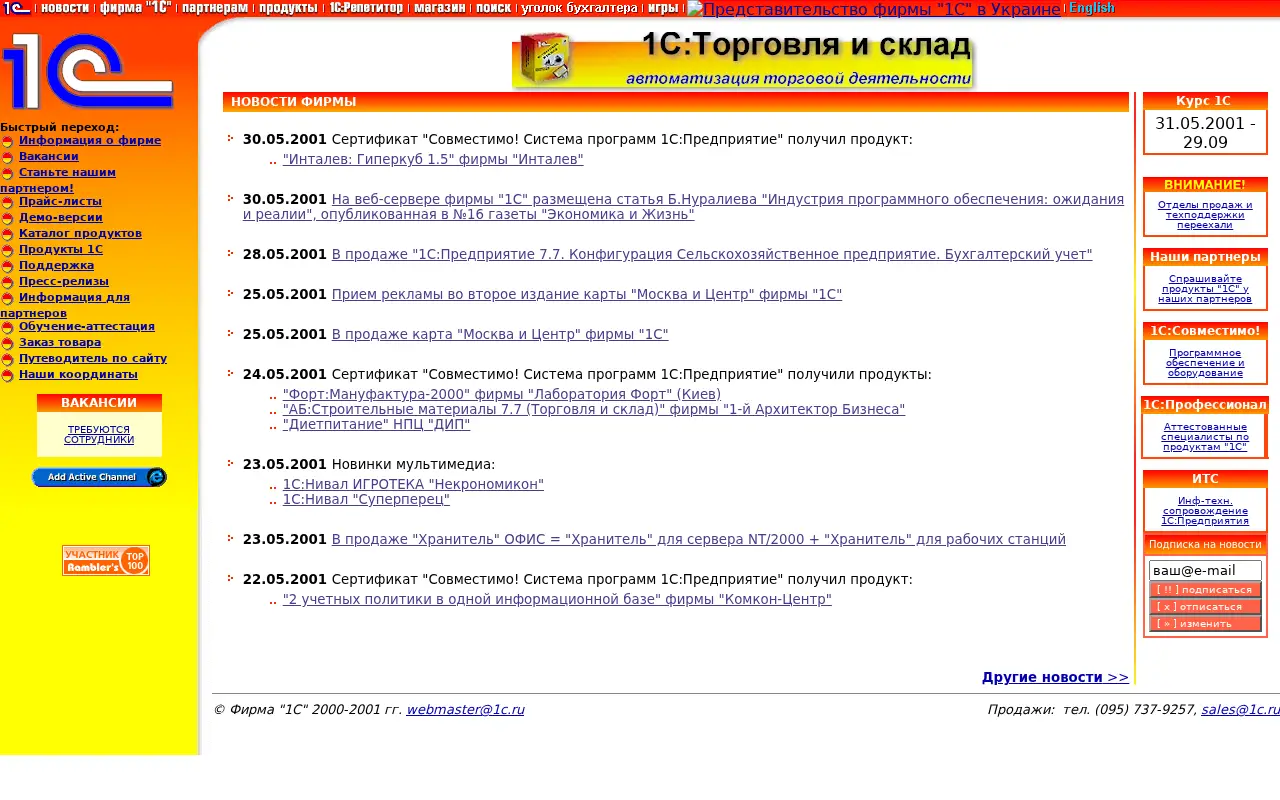This screenshot has height=800, width=1280.
Task: Open the 1С:Торговля и склад banner
Action: click(x=743, y=60)
